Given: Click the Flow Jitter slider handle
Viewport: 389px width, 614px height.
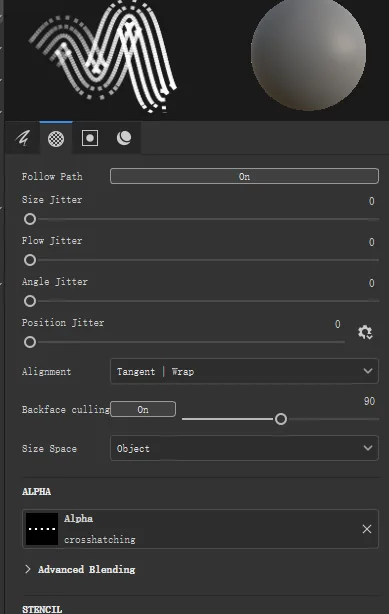Looking at the screenshot, I should (x=30, y=260).
